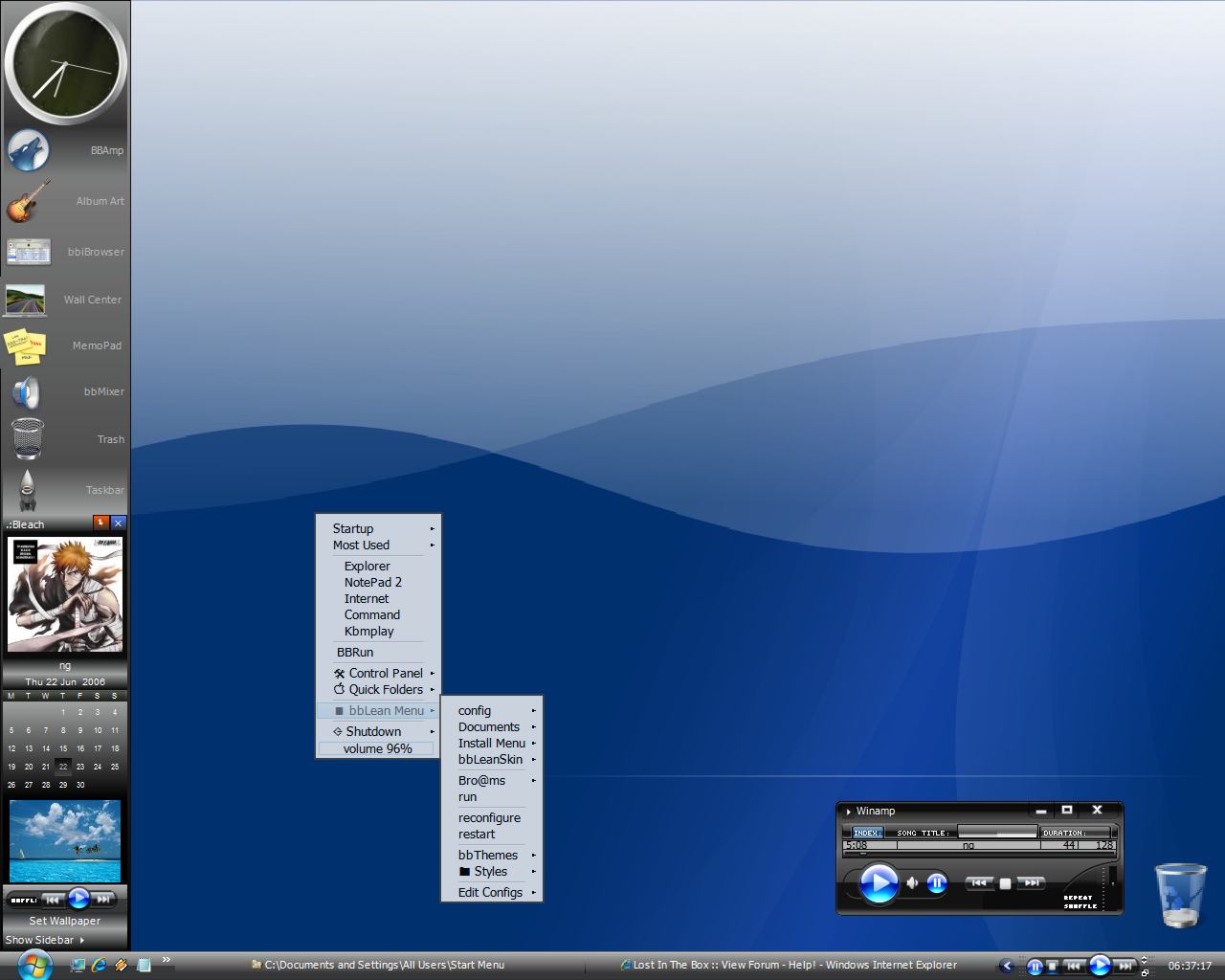Open the Recycle Bin on desktop
The image size is (1225, 980).
click(1180, 895)
